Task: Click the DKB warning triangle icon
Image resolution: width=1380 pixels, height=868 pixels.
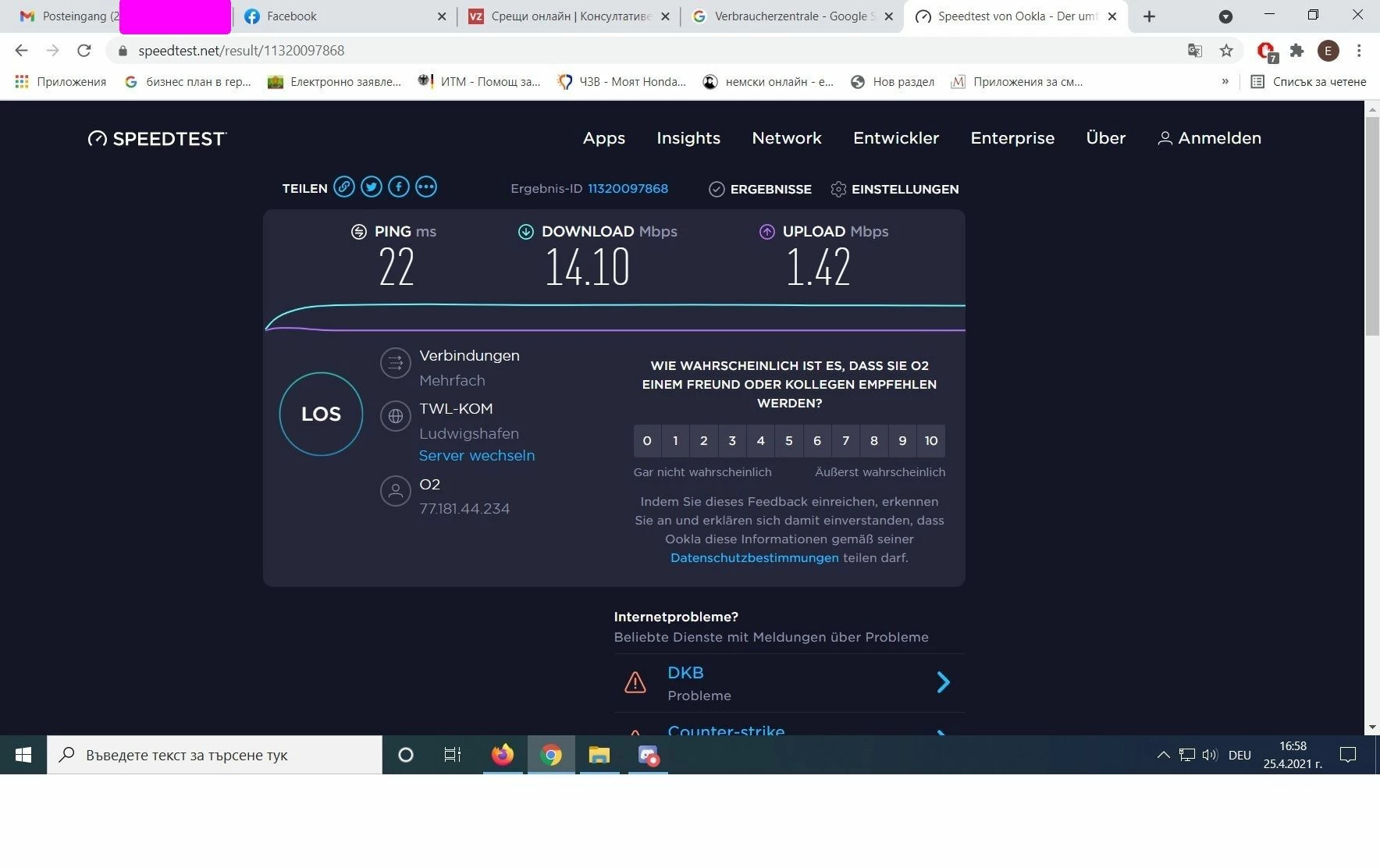Action: (x=635, y=683)
